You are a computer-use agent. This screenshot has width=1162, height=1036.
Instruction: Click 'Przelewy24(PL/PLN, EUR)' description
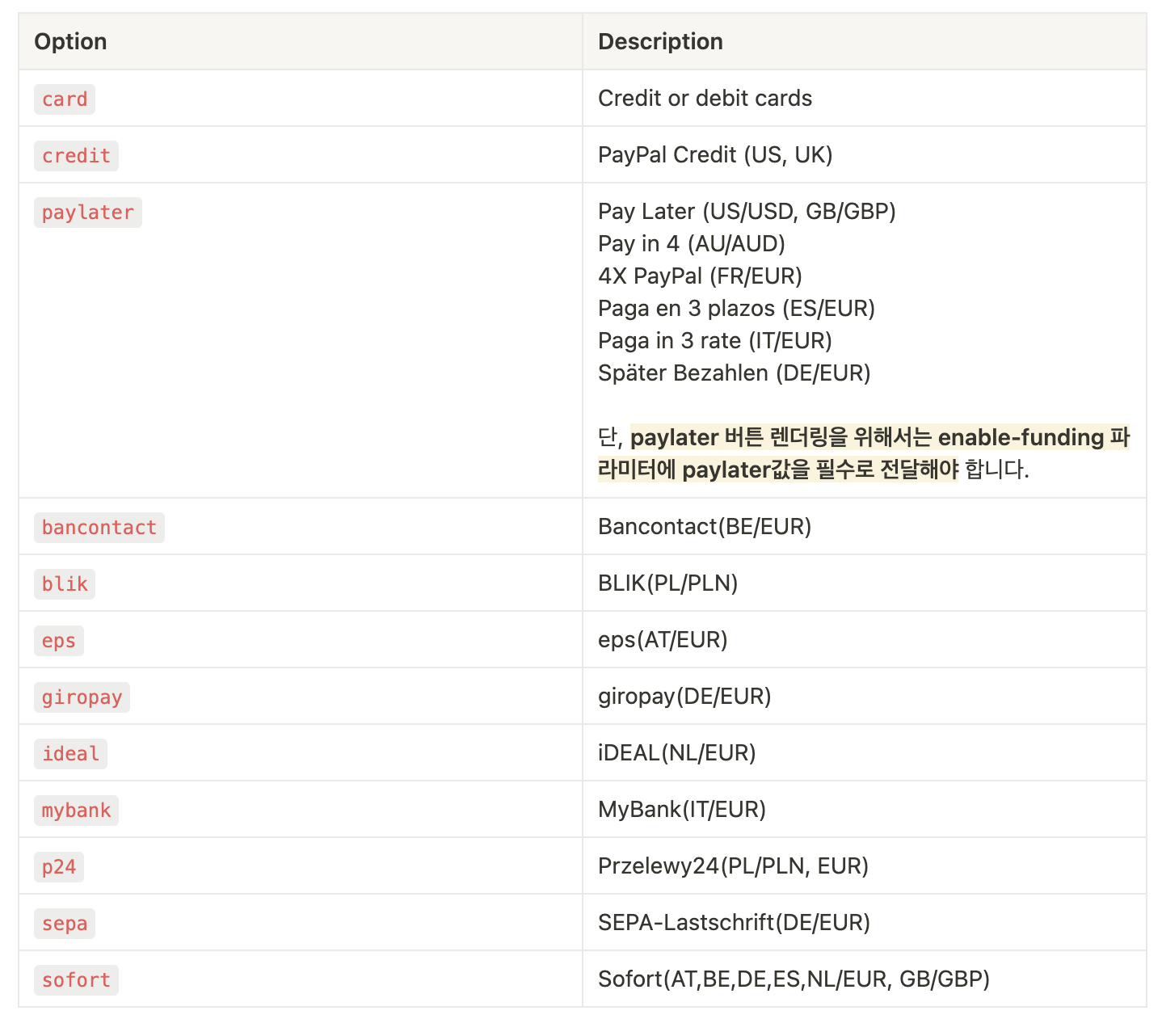click(733, 865)
